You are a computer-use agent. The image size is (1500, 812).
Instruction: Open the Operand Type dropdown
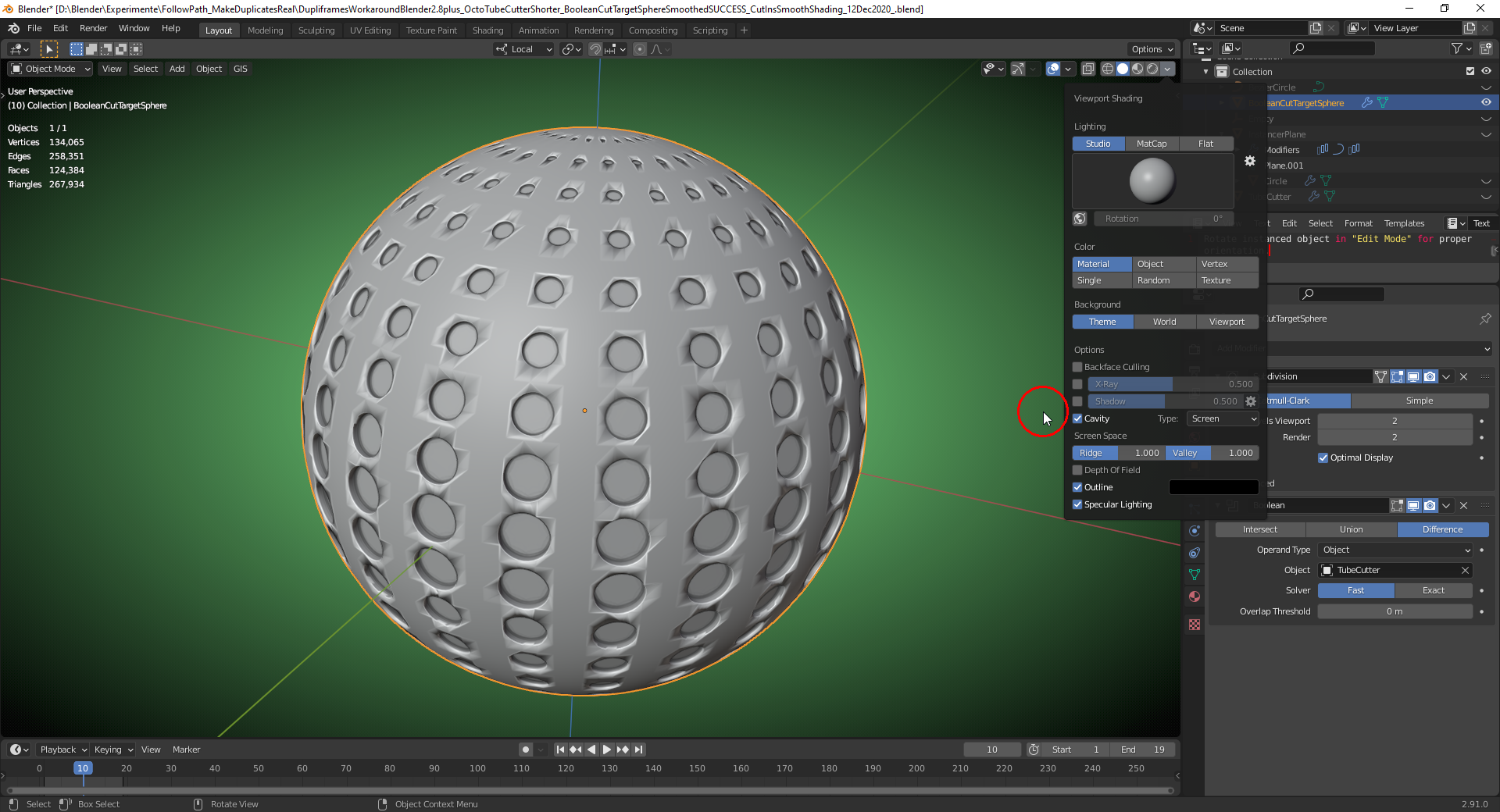coord(1395,550)
